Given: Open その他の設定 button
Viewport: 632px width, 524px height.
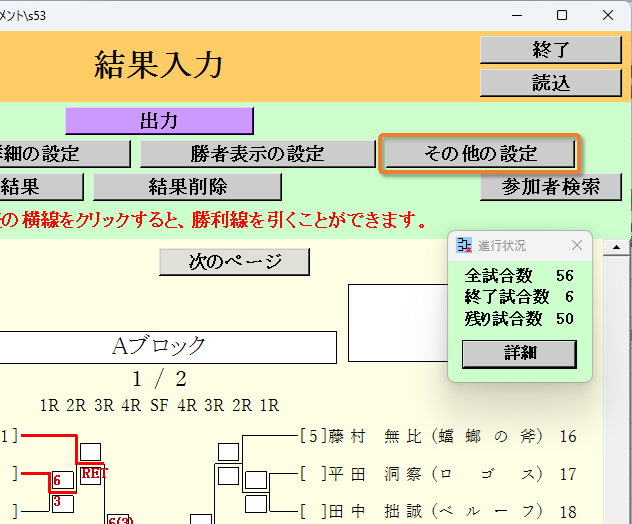Looking at the screenshot, I should click(x=480, y=154).
